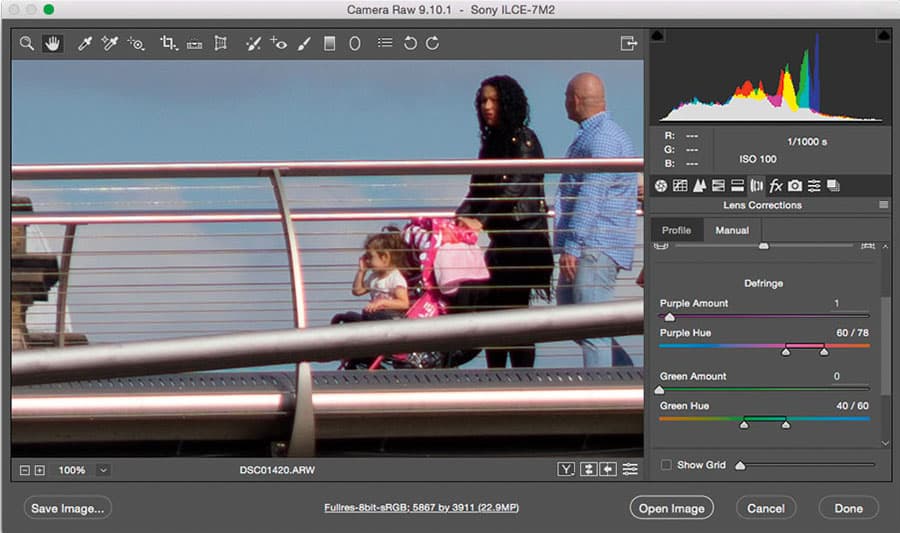Toggle full screen mode icon
The height and width of the screenshot is (533, 900).
pyautogui.click(x=629, y=43)
